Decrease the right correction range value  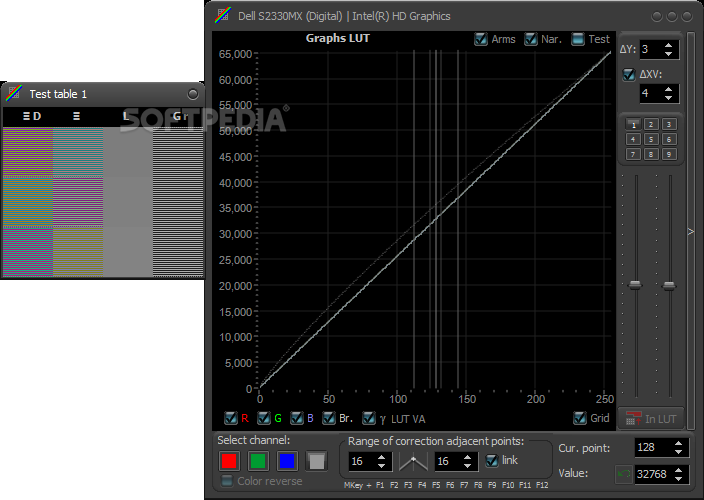click(467, 465)
